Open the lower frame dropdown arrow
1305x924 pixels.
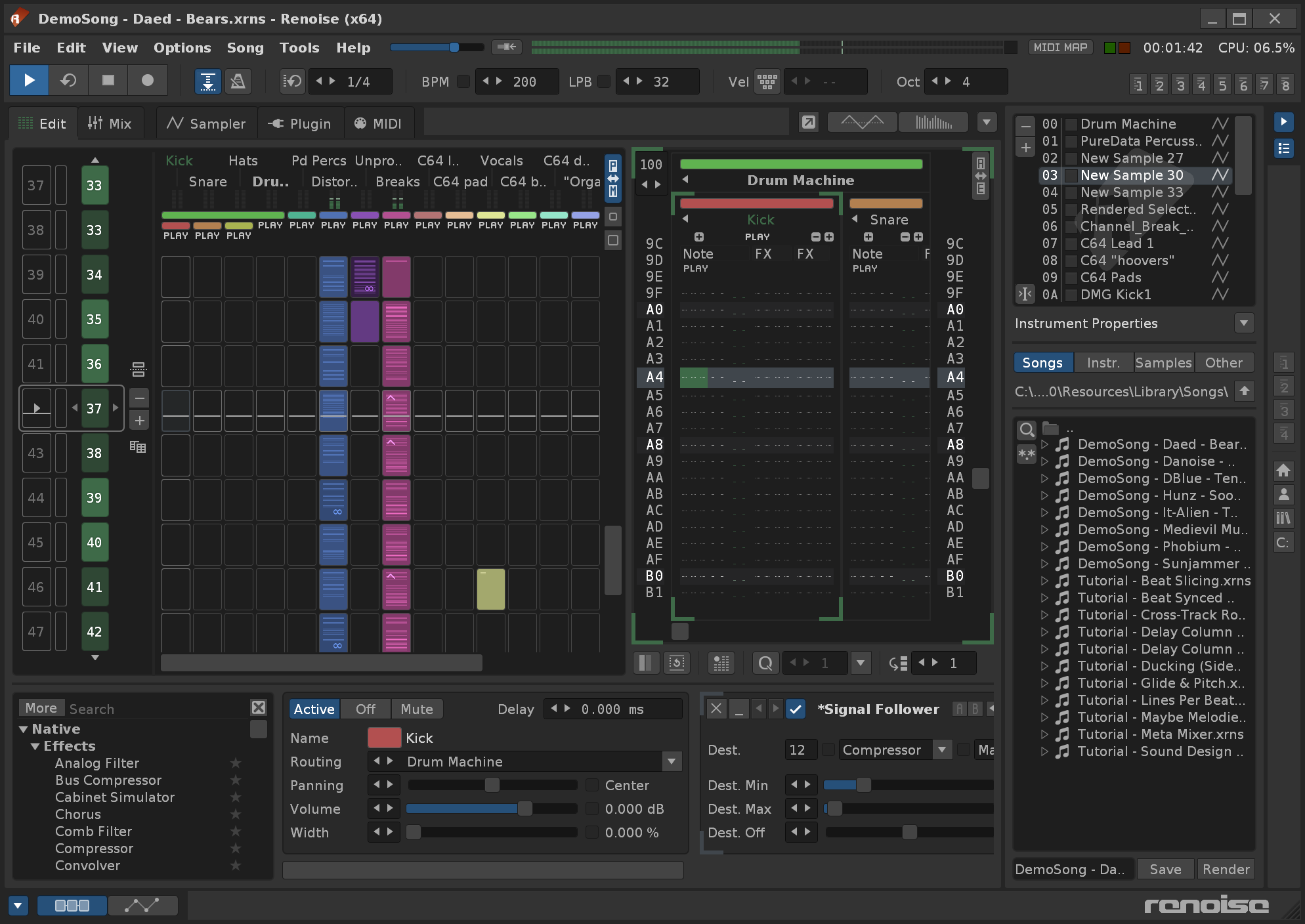[18, 906]
